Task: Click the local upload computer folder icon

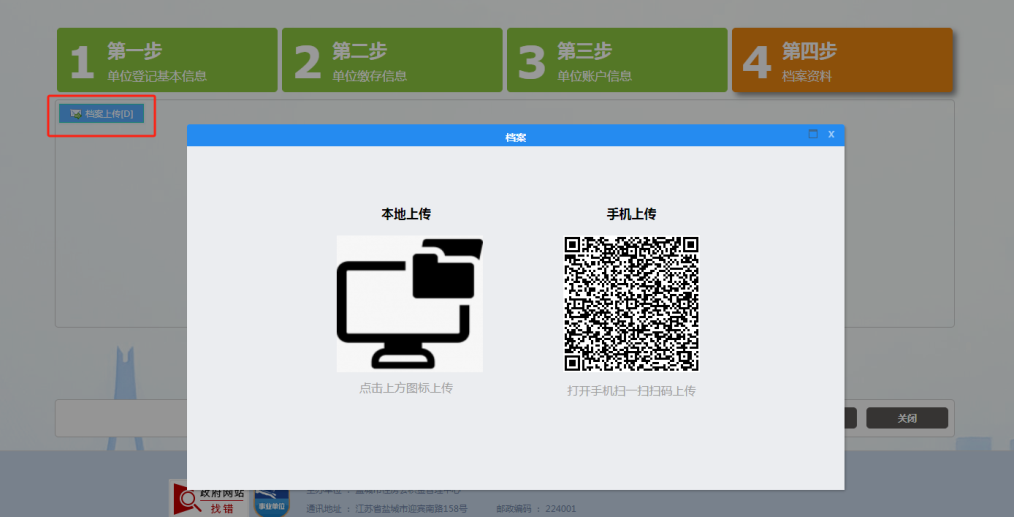Action: [410, 304]
